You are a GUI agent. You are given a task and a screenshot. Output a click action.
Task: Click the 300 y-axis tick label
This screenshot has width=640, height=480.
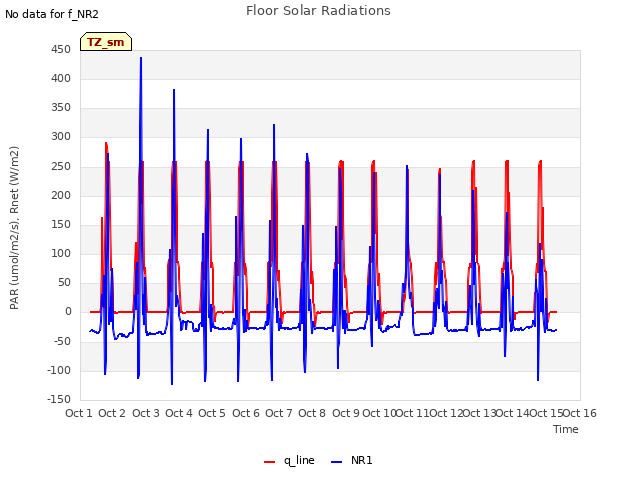[61, 137]
